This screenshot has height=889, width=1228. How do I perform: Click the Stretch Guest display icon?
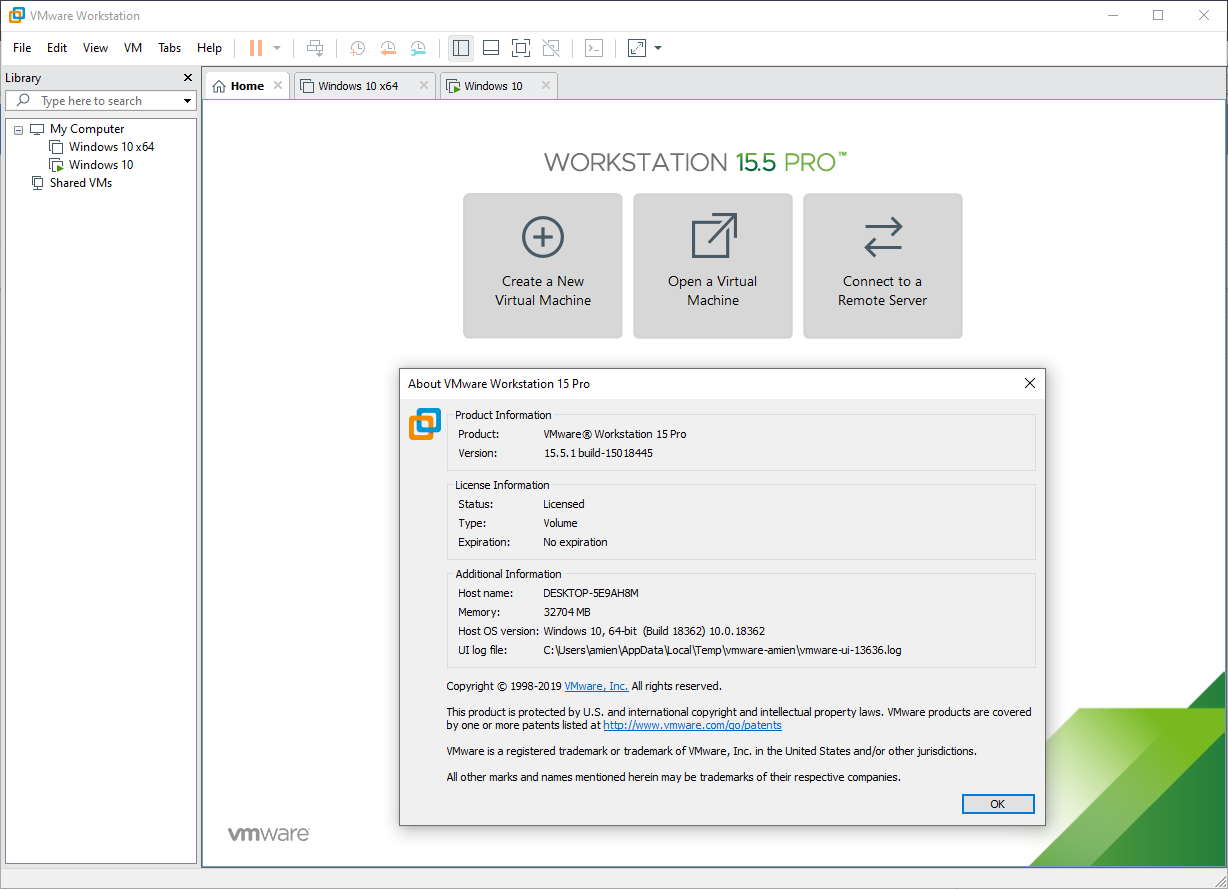point(637,48)
